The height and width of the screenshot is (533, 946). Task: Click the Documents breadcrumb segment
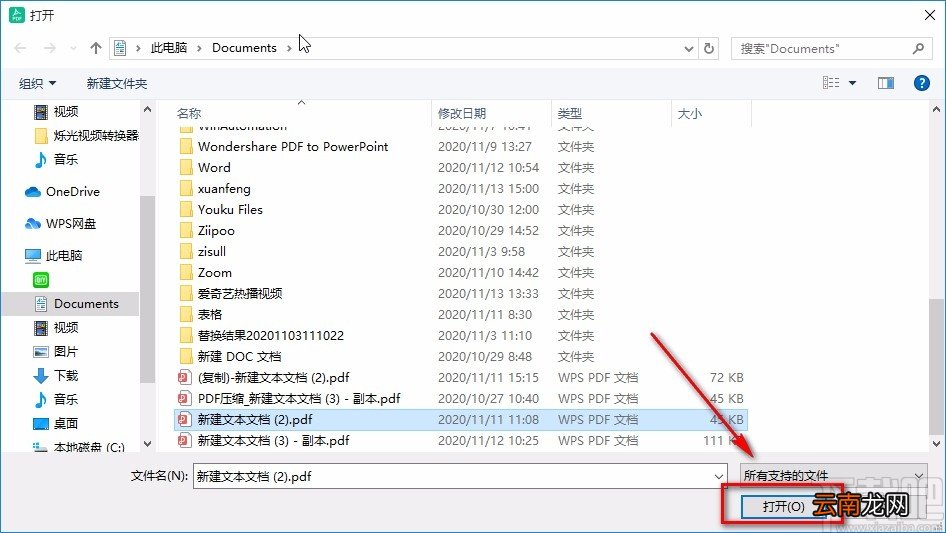pyautogui.click(x=244, y=48)
